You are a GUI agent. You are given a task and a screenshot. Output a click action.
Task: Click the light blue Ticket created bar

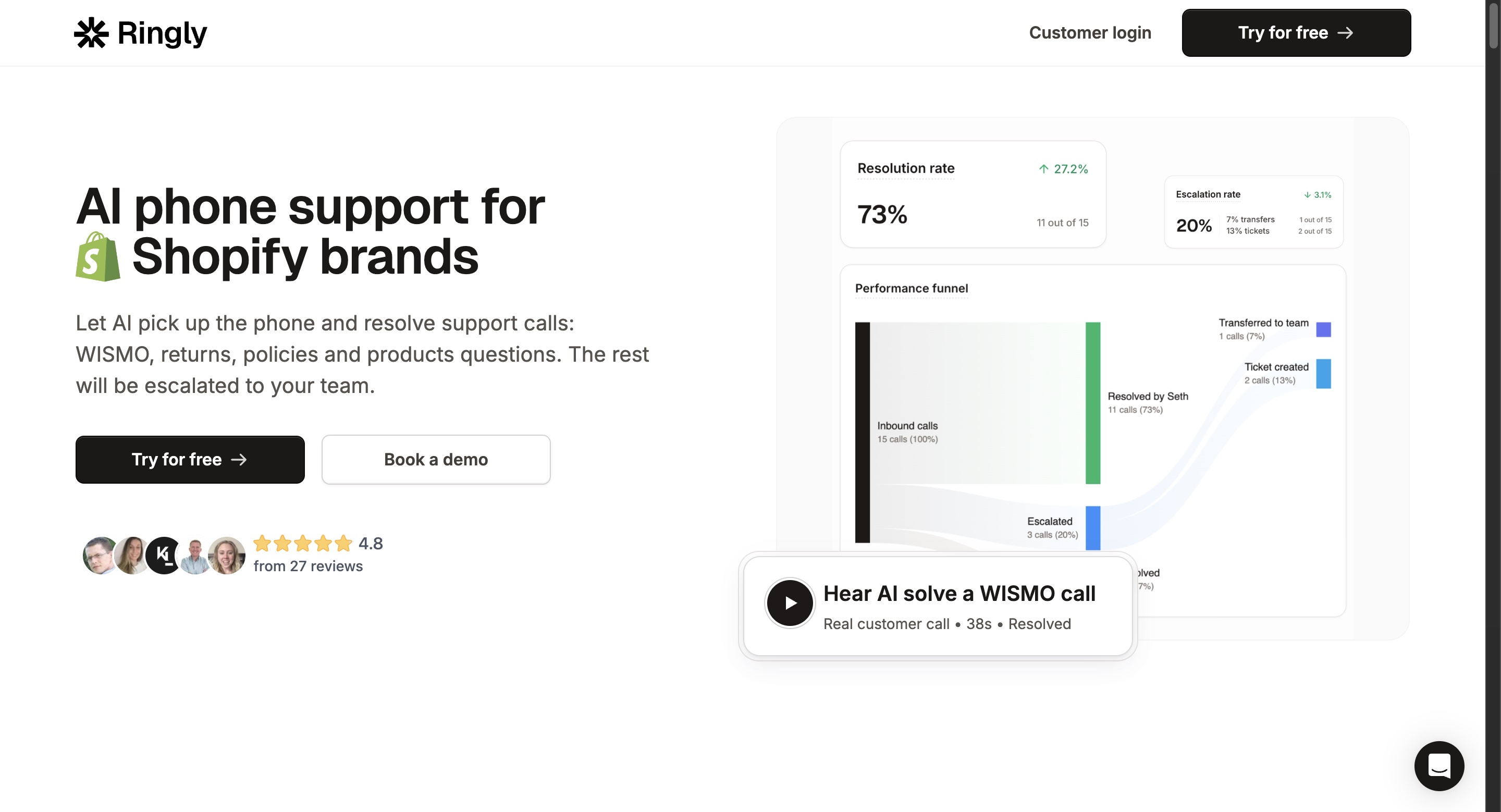(1323, 373)
